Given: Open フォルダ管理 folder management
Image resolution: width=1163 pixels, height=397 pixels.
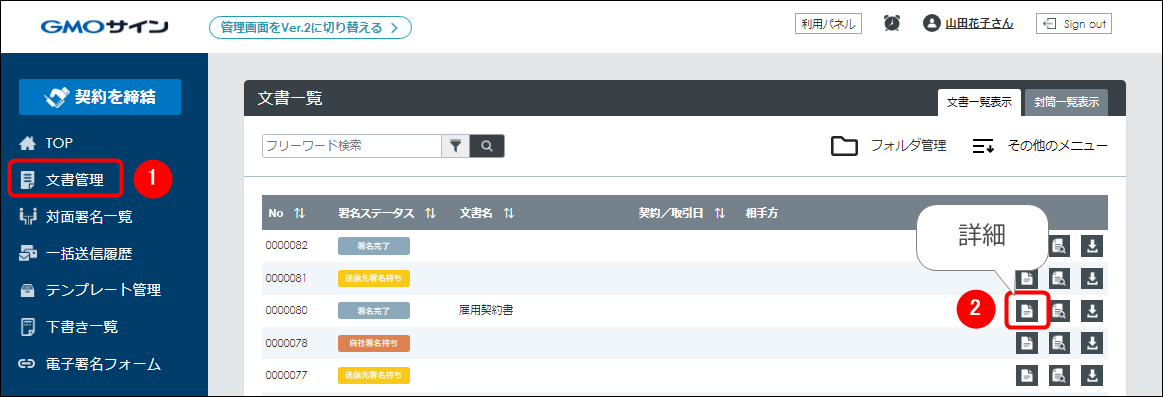Looking at the screenshot, I should click(x=889, y=145).
